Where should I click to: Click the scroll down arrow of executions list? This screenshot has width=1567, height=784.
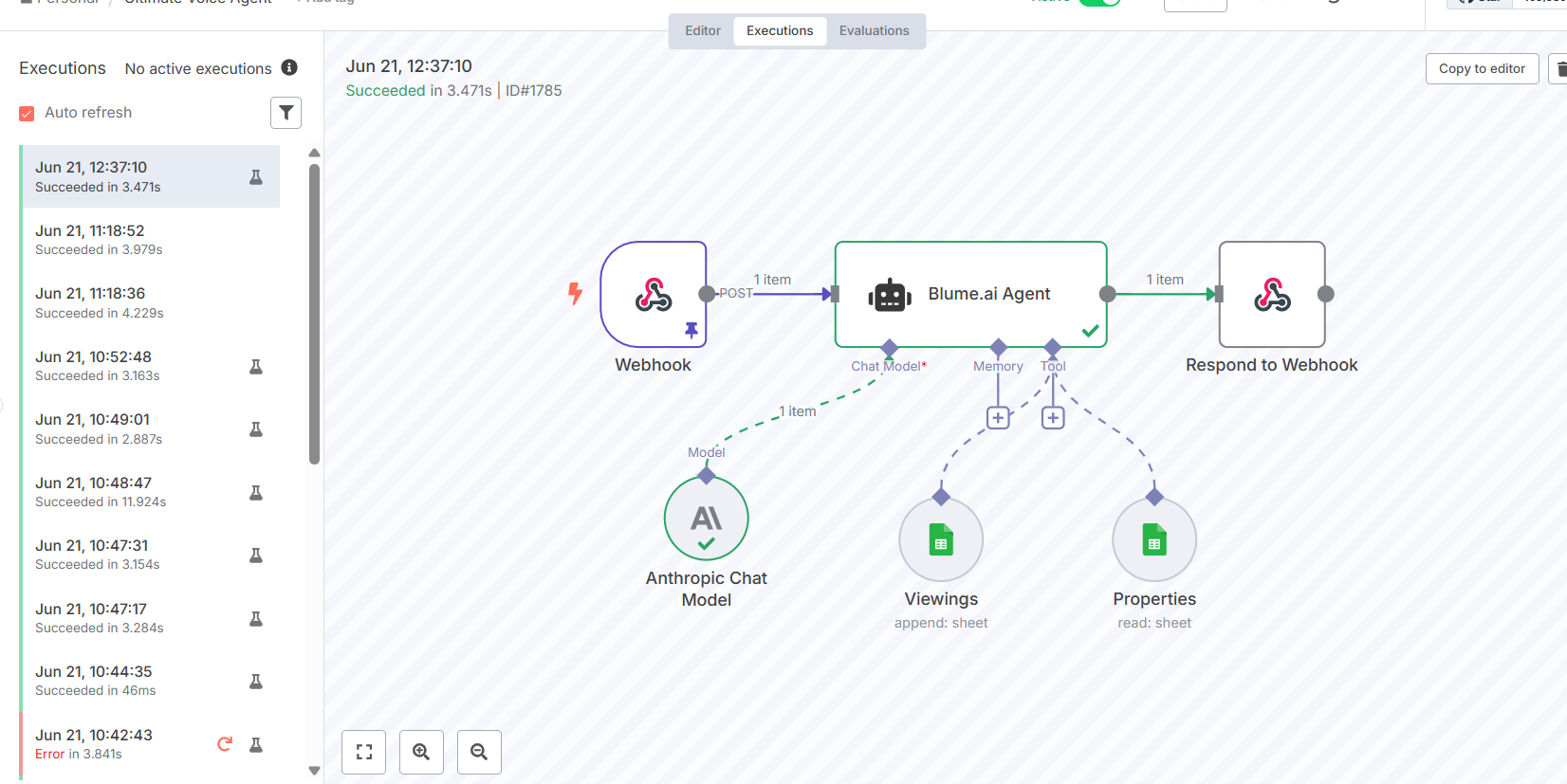click(x=314, y=771)
